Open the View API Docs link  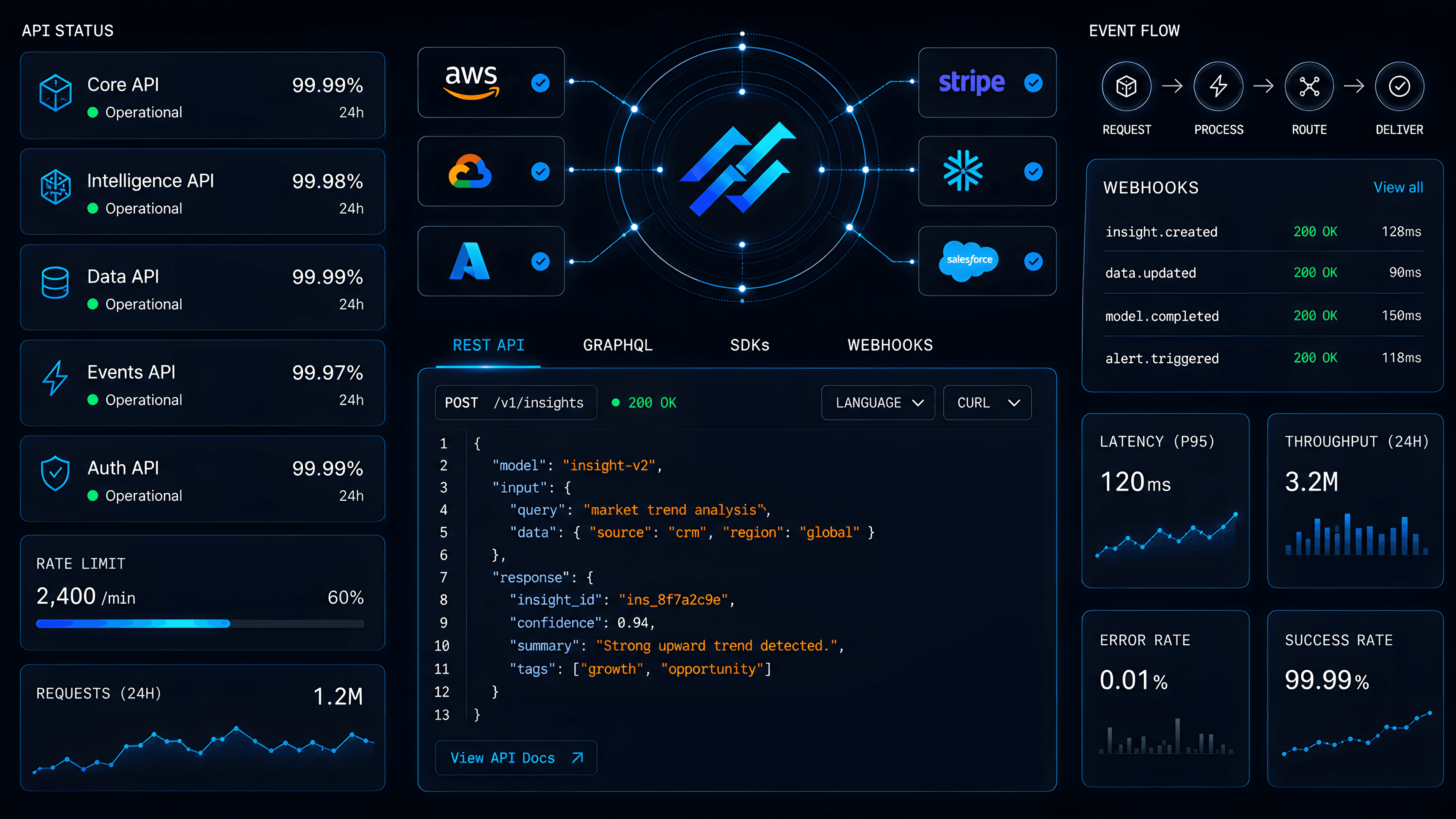(x=516, y=758)
